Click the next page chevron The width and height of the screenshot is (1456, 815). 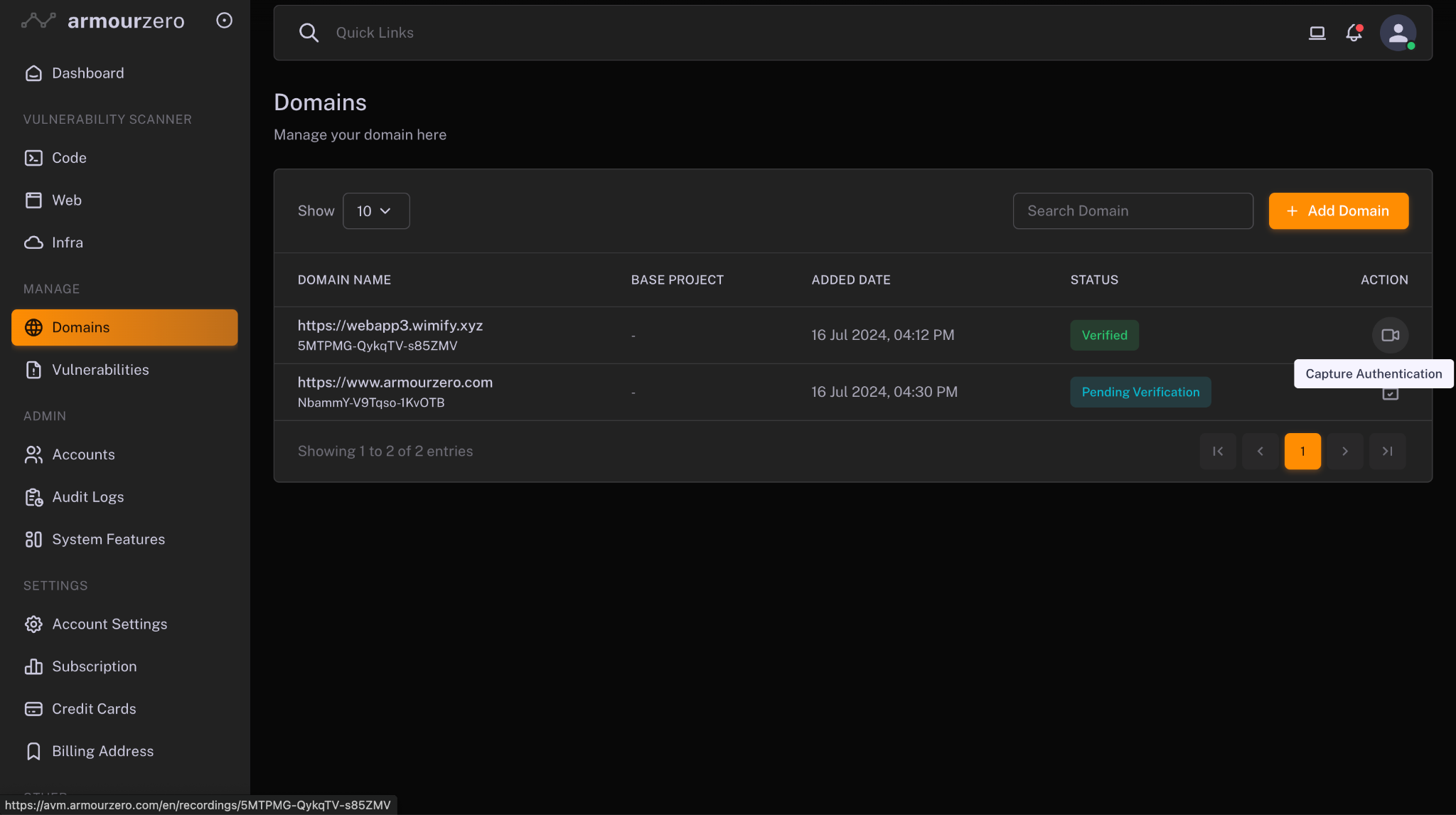click(1344, 452)
